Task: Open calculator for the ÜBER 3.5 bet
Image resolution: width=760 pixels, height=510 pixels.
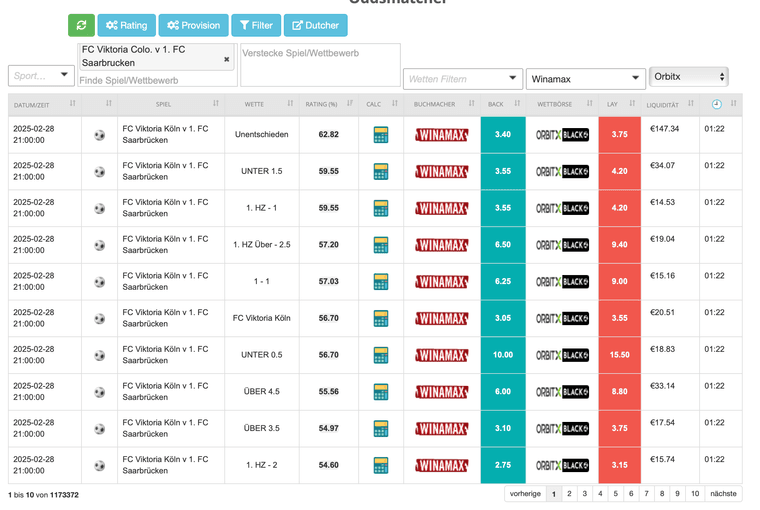Action: click(381, 429)
